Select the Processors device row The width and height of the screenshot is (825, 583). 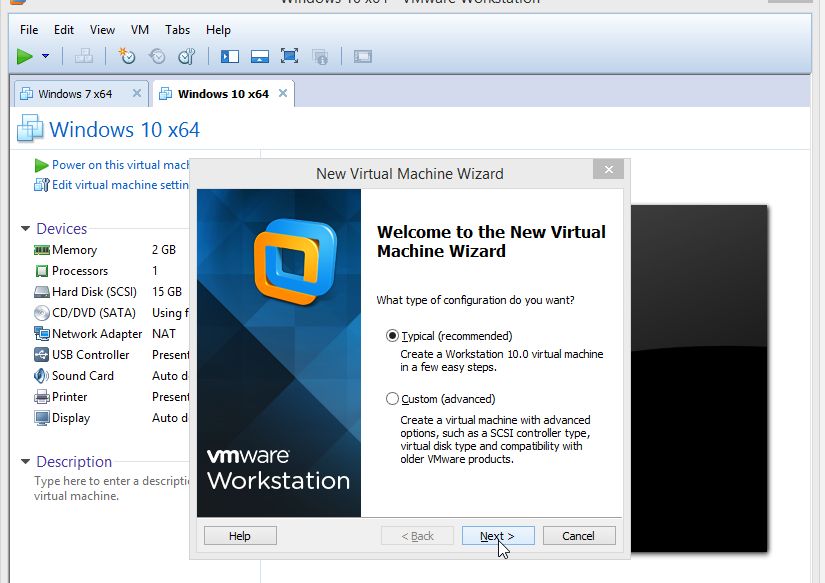(110, 271)
